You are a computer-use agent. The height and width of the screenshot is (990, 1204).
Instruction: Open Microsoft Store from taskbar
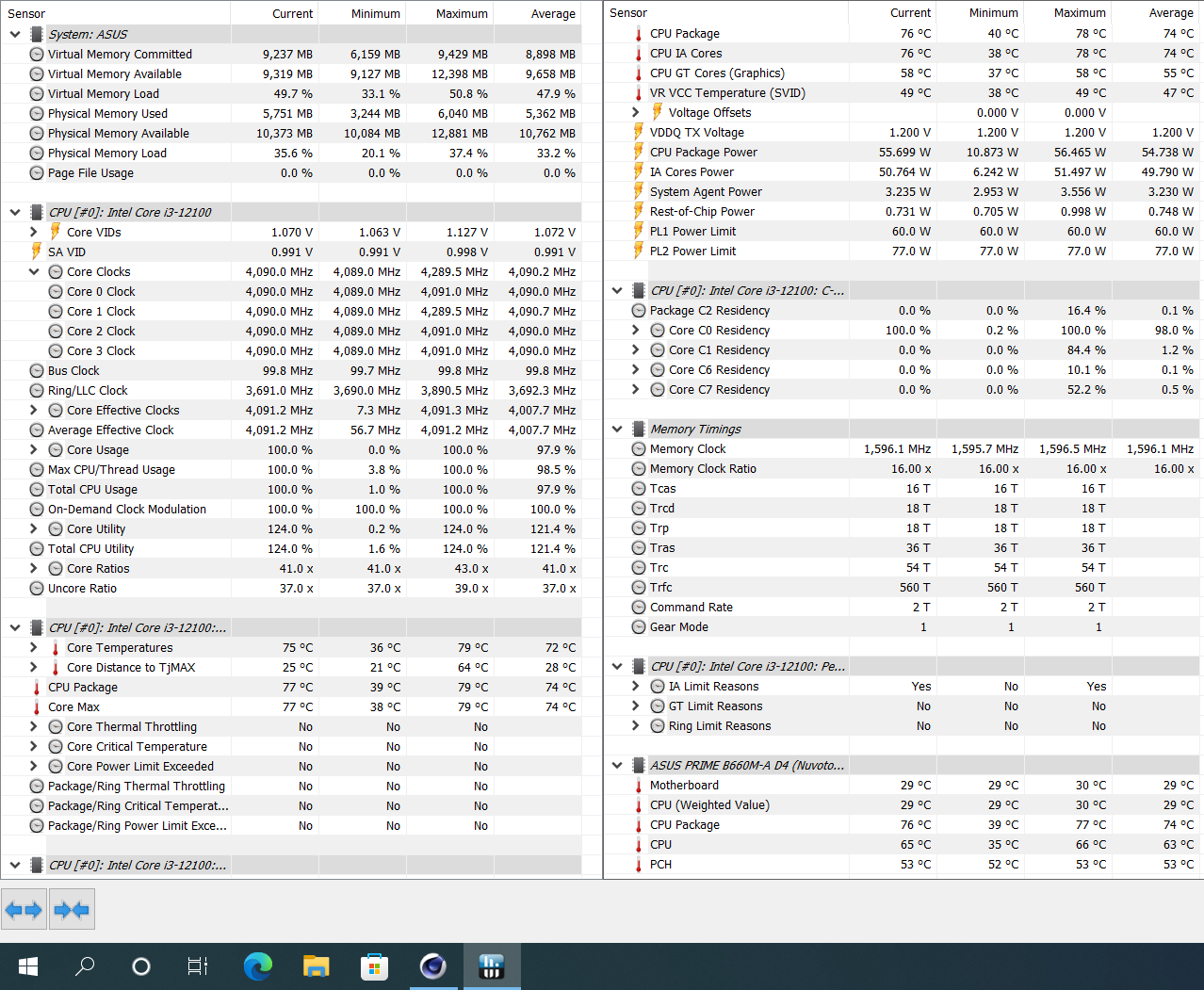(x=375, y=966)
